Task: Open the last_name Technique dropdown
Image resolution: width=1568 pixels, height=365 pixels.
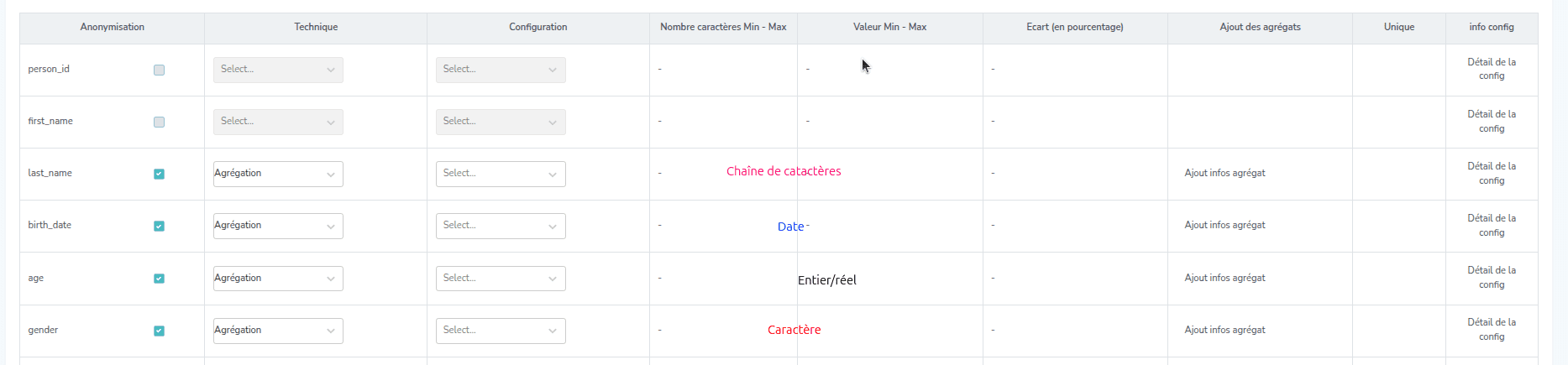Action: point(278,174)
